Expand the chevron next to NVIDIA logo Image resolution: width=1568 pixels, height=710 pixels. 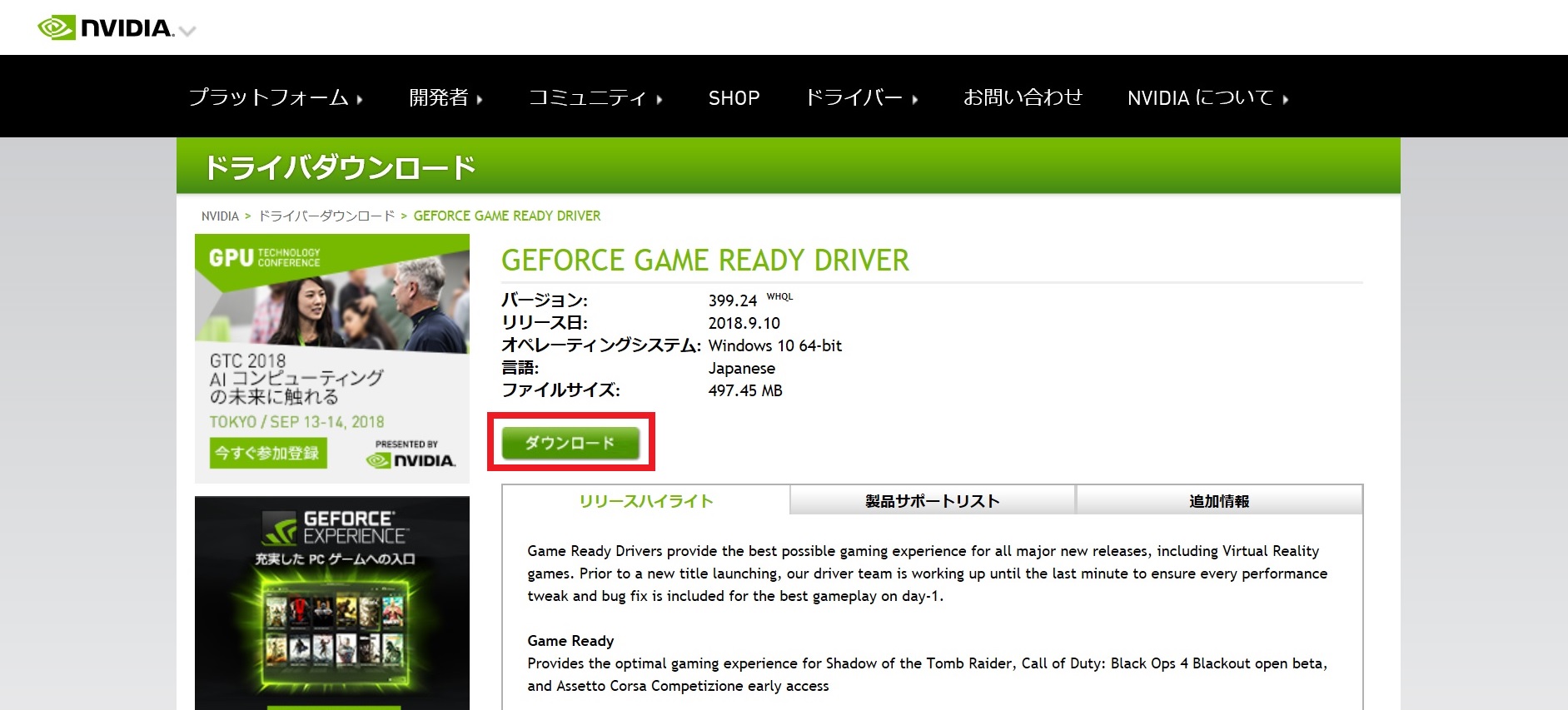pos(188,32)
